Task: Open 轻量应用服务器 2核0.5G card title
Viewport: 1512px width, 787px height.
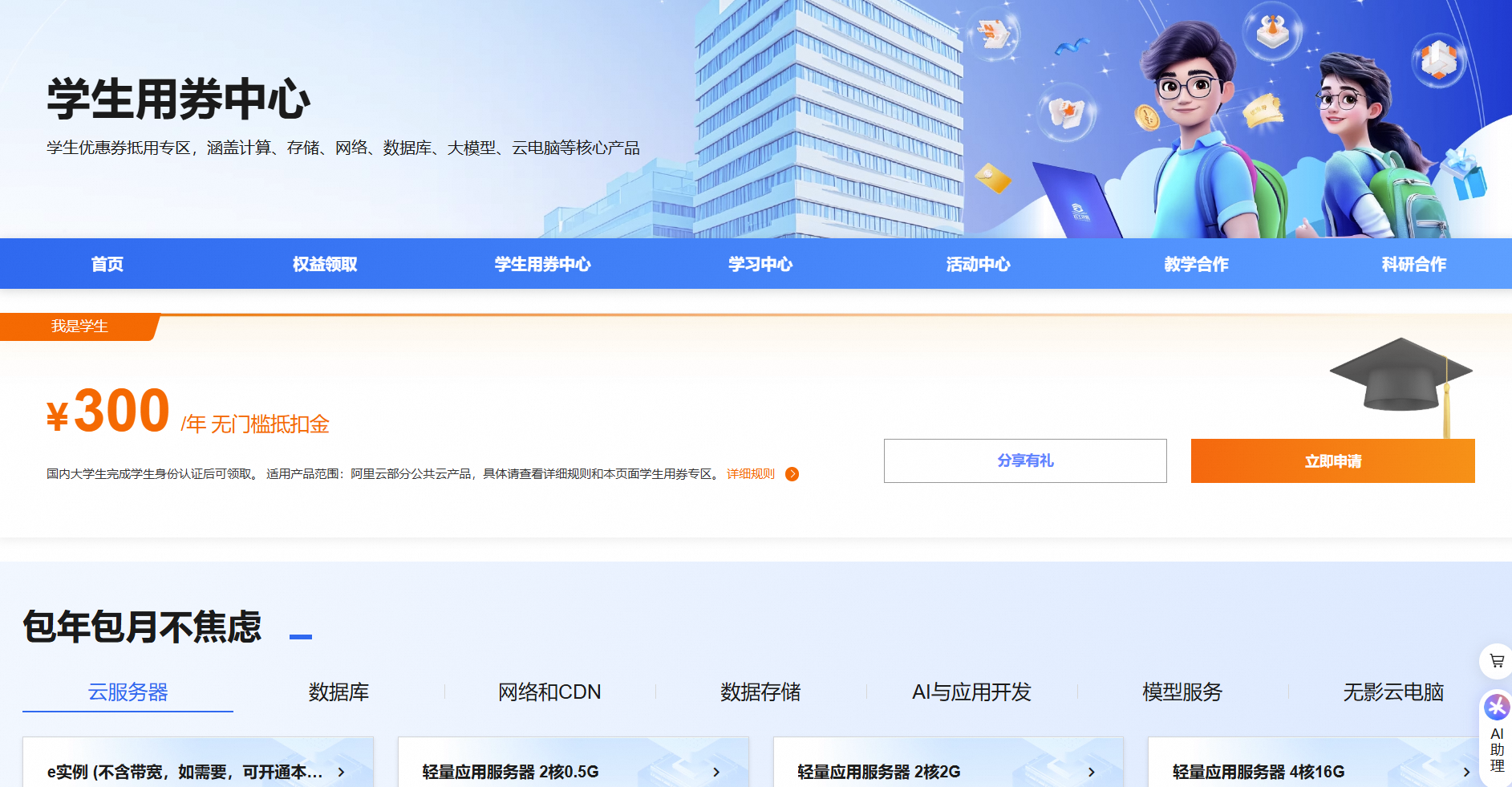Action: tap(510, 772)
